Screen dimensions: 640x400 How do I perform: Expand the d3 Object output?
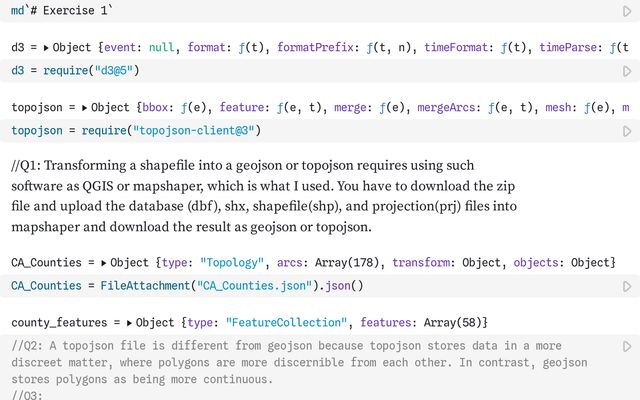tap(46, 48)
